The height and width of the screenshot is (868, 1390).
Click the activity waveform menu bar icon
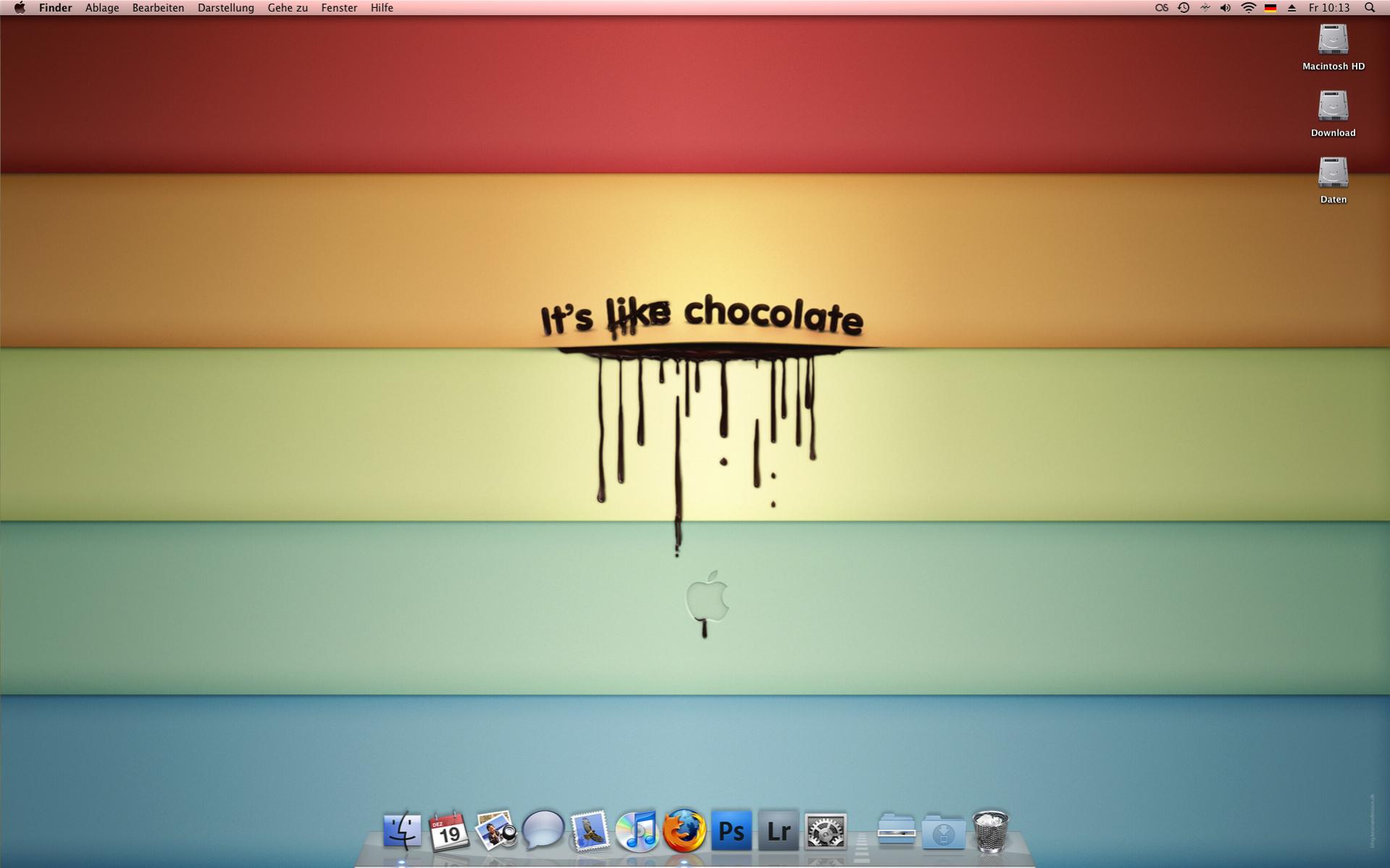coord(1205,8)
